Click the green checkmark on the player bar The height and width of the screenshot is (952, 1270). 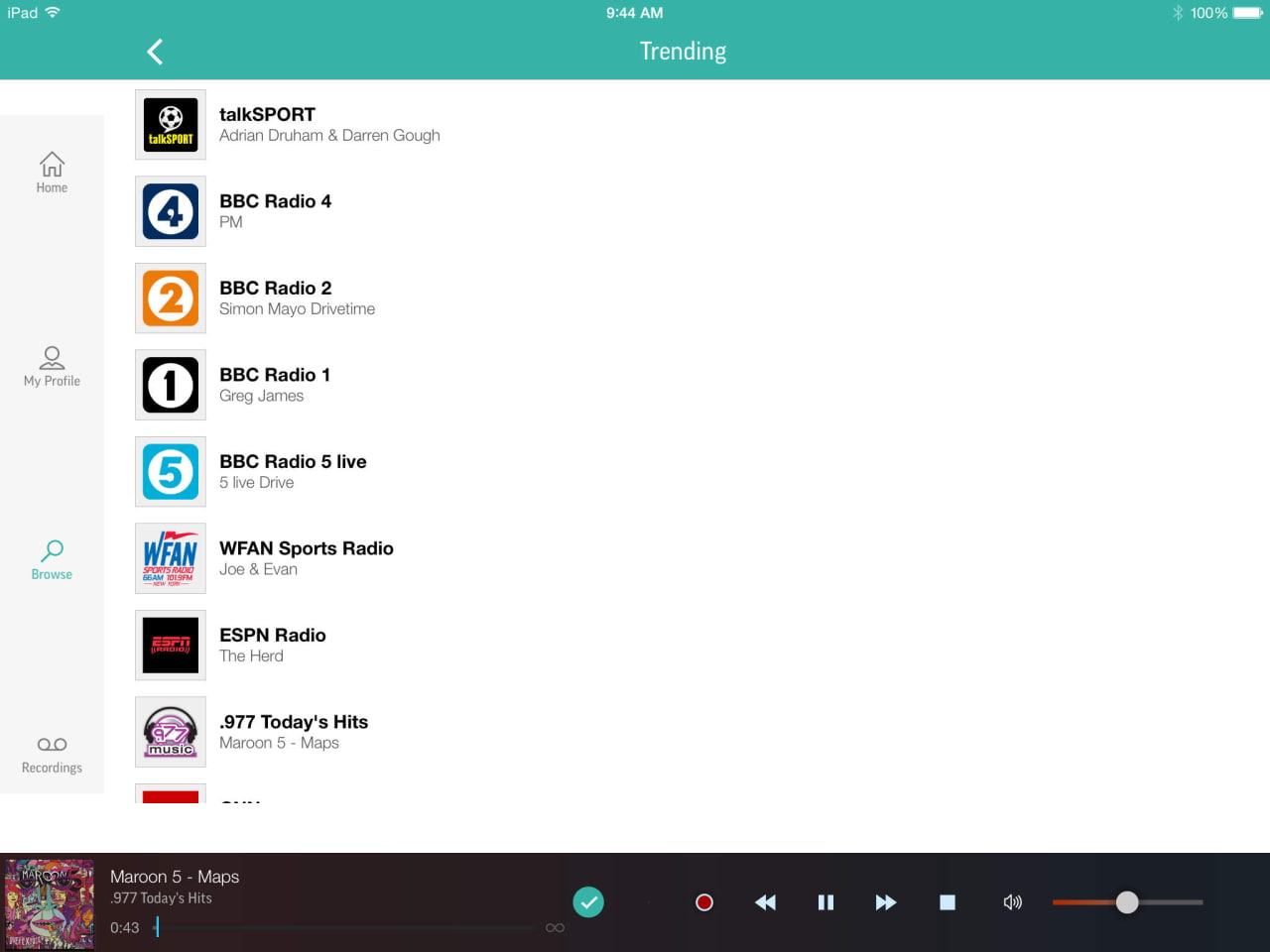tap(588, 902)
